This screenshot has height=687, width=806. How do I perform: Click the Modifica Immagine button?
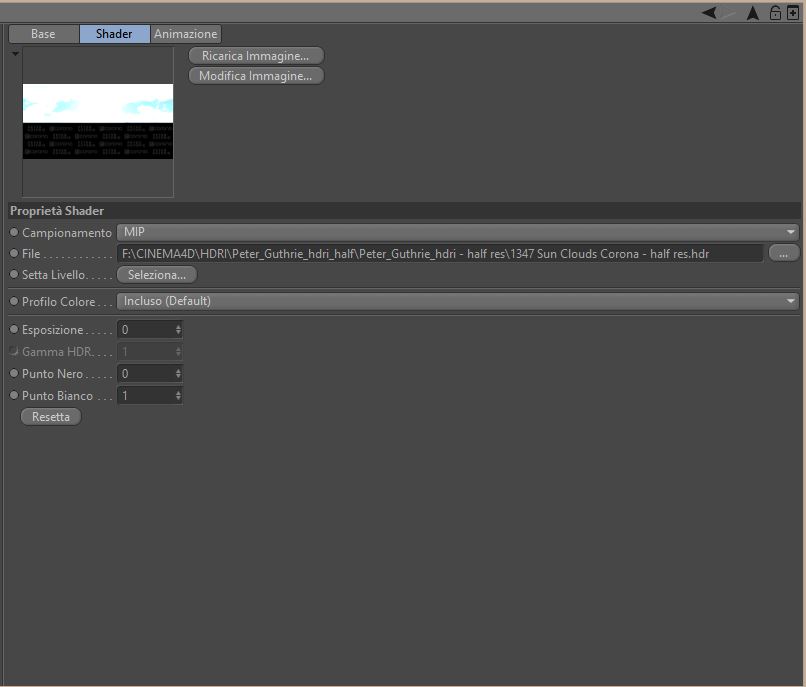[256, 76]
